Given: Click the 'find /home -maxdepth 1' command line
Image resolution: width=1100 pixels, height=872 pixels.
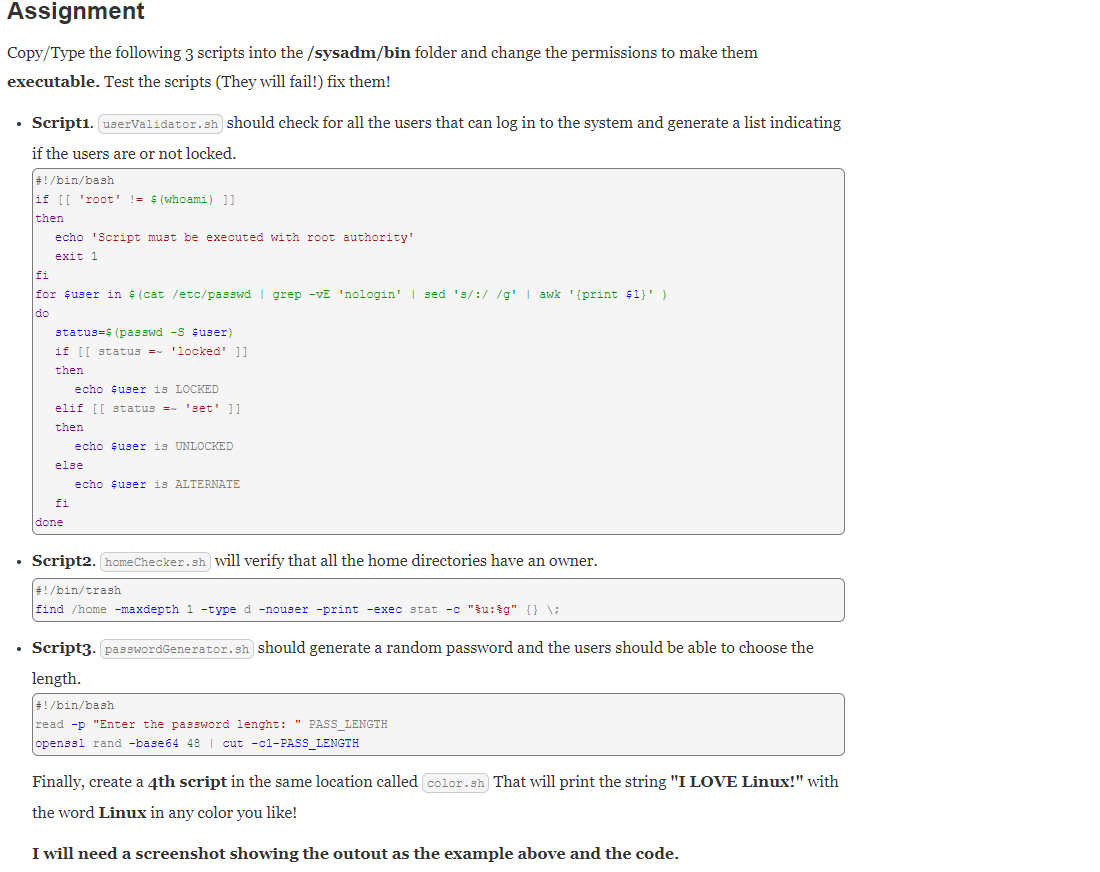Looking at the screenshot, I should (297, 610).
